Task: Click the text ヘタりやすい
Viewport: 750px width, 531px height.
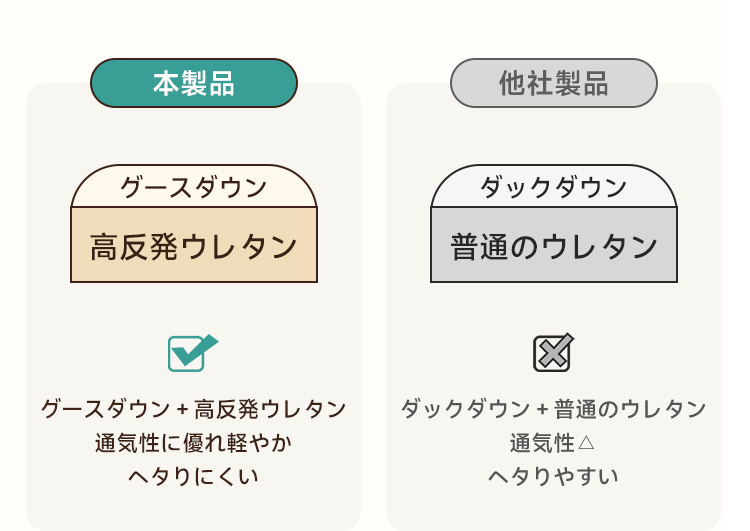Action: (553, 476)
